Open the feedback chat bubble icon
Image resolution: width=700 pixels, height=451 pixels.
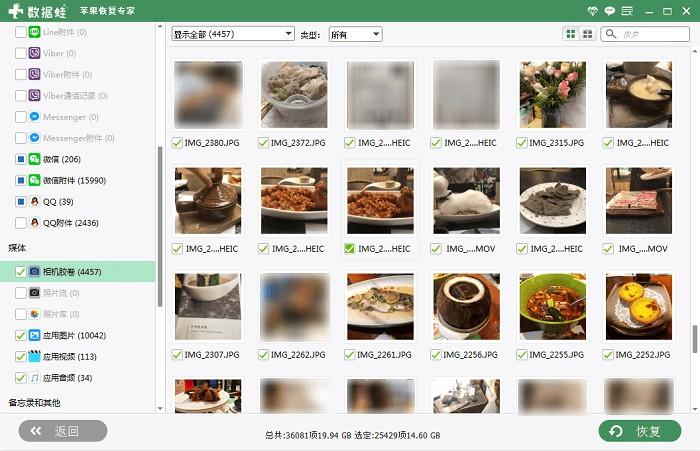(x=609, y=11)
